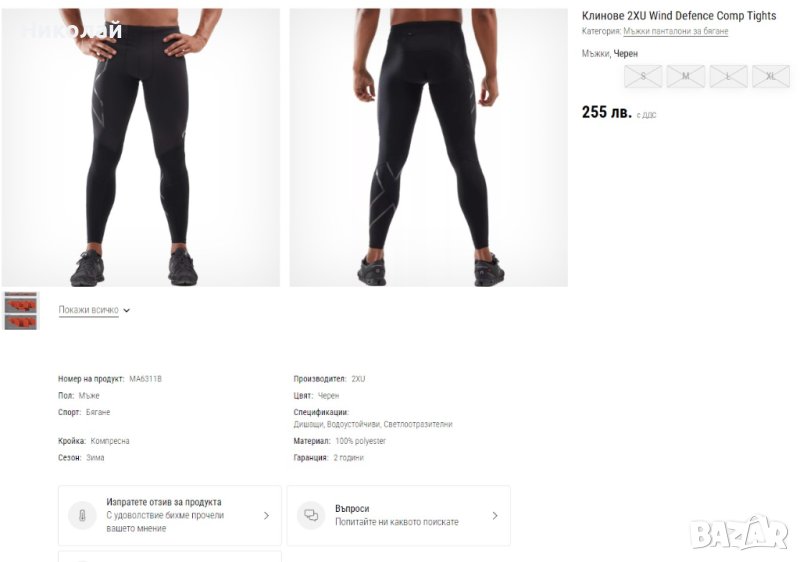This screenshot has height=562, width=800.
Task: Click arrow on the product review card
Action: pos(266,516)
